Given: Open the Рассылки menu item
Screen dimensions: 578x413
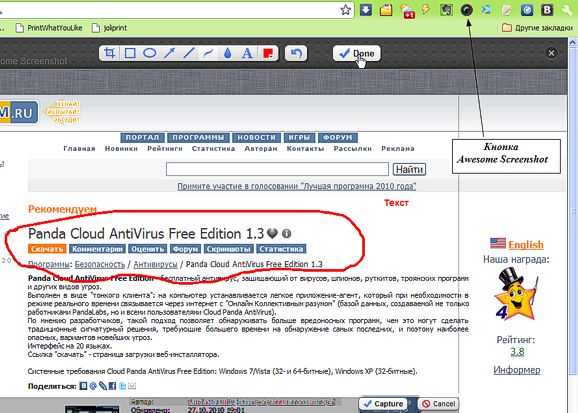Looking at the screenshot, I should [x=352, y=149].
